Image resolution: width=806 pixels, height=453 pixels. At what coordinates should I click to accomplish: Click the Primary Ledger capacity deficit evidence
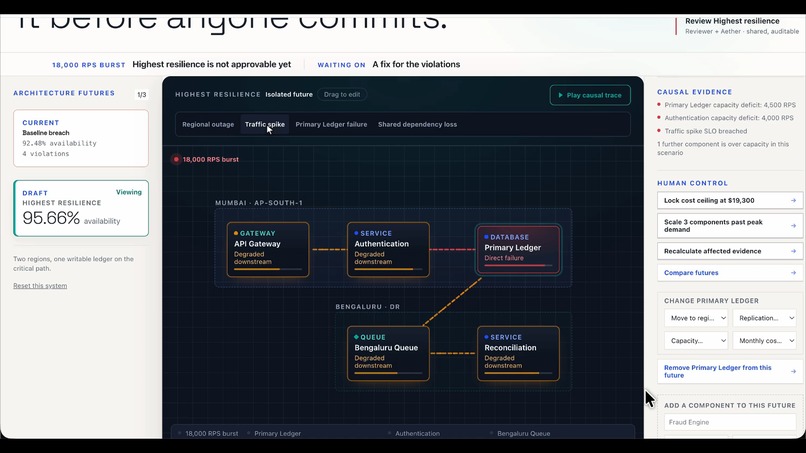point(729,105)
